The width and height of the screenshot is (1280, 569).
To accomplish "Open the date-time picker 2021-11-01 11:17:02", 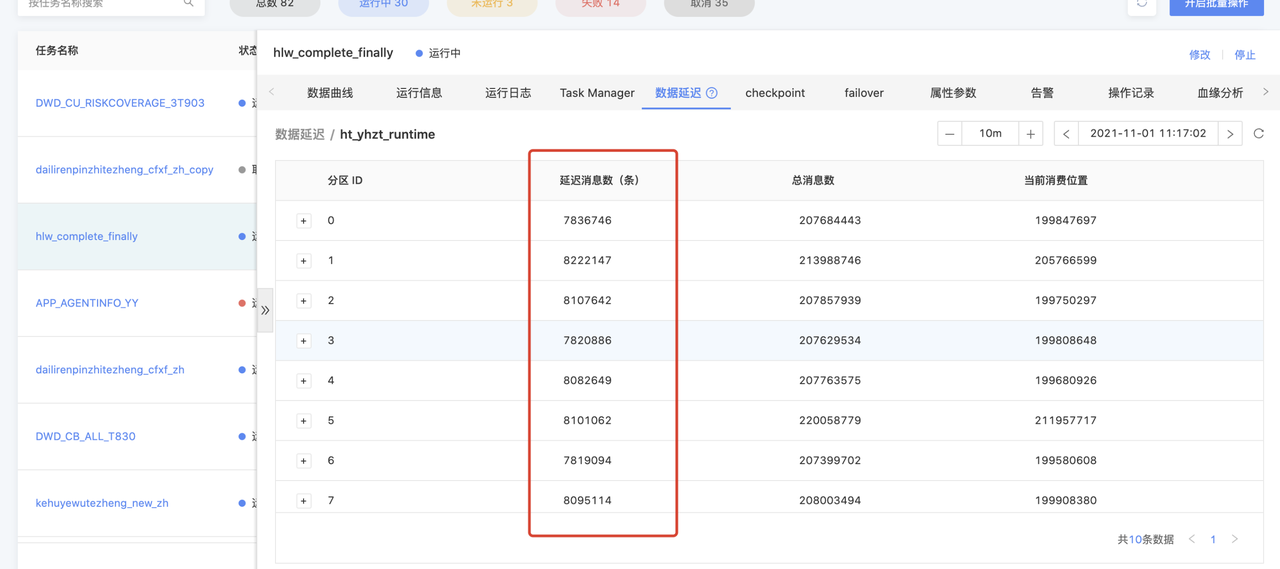I will tap(1148, 133).
